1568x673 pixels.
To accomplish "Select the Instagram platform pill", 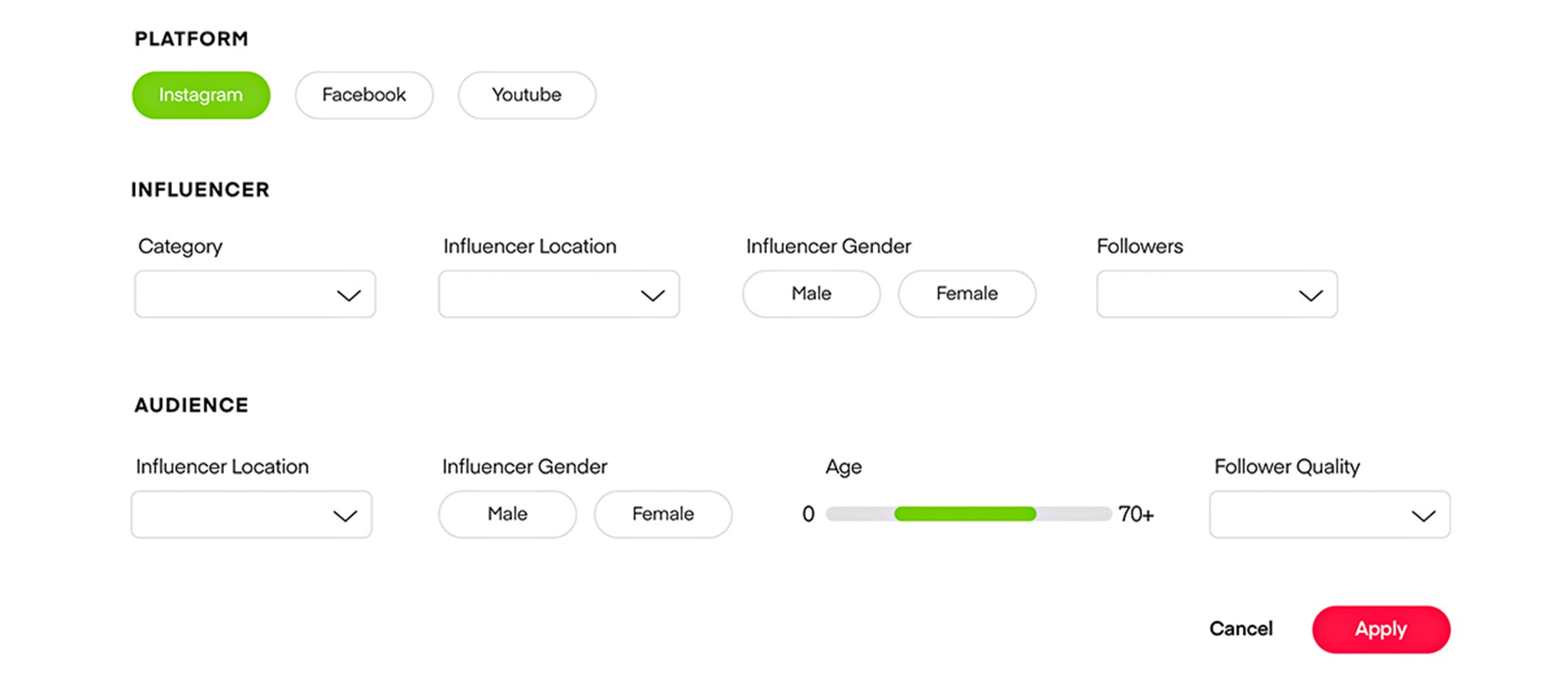I will [200, 95].
